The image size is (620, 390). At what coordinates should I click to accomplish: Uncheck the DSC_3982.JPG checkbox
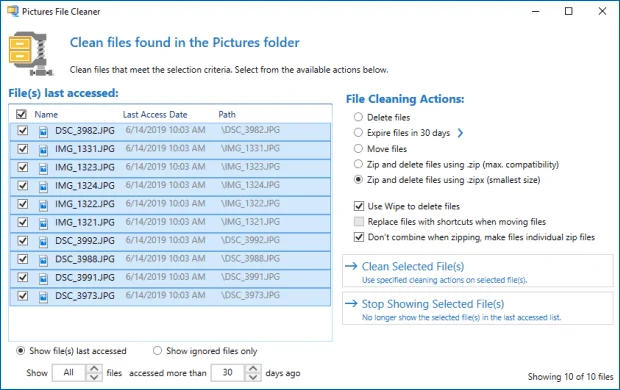pyautogui.click(x=23, y=130)
